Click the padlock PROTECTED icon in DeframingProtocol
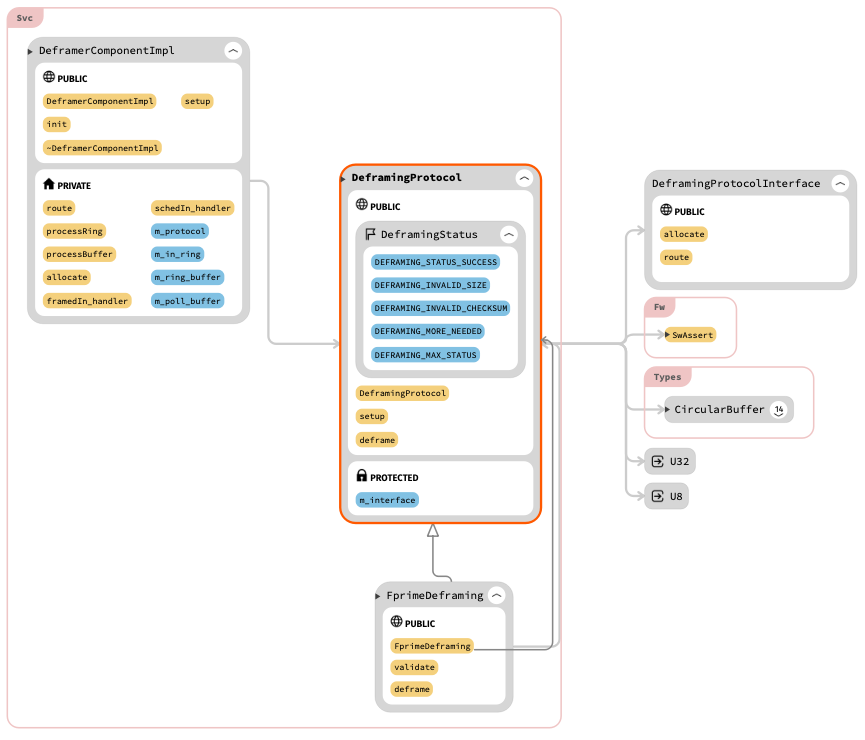The height and width of the screenshot is (740, 865). (x=361, y=476)
